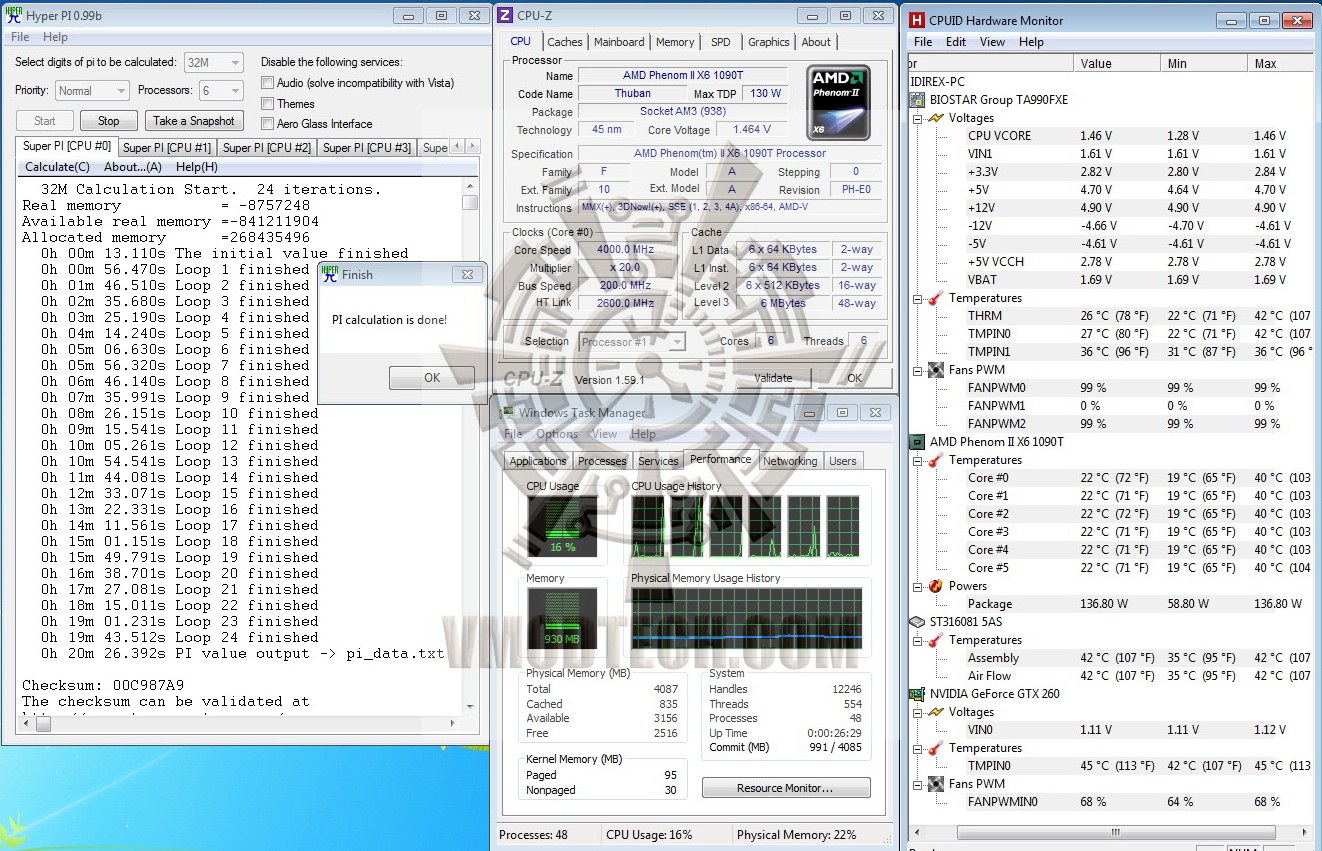Screen dimensions: 1322x851
Task: Open the Options menu in Task Manager
Action: pyautogui.click(x=557, y=434)
